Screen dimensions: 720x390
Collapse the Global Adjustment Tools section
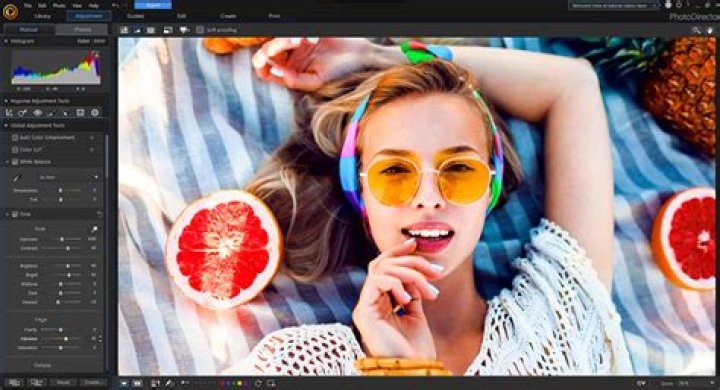[x=6, y=125]
